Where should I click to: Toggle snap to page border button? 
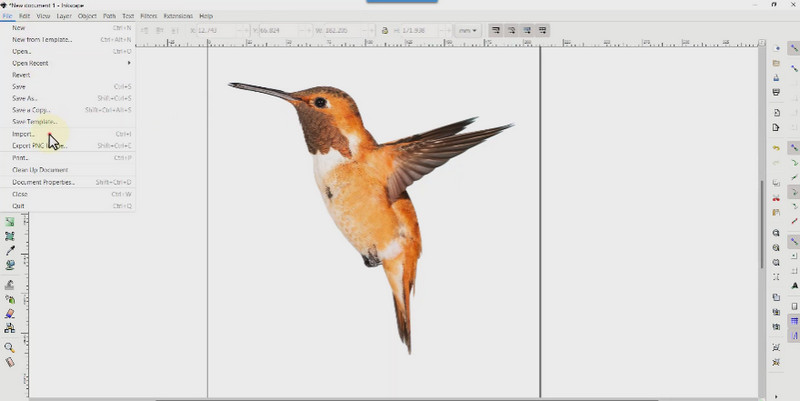[794, 307]
